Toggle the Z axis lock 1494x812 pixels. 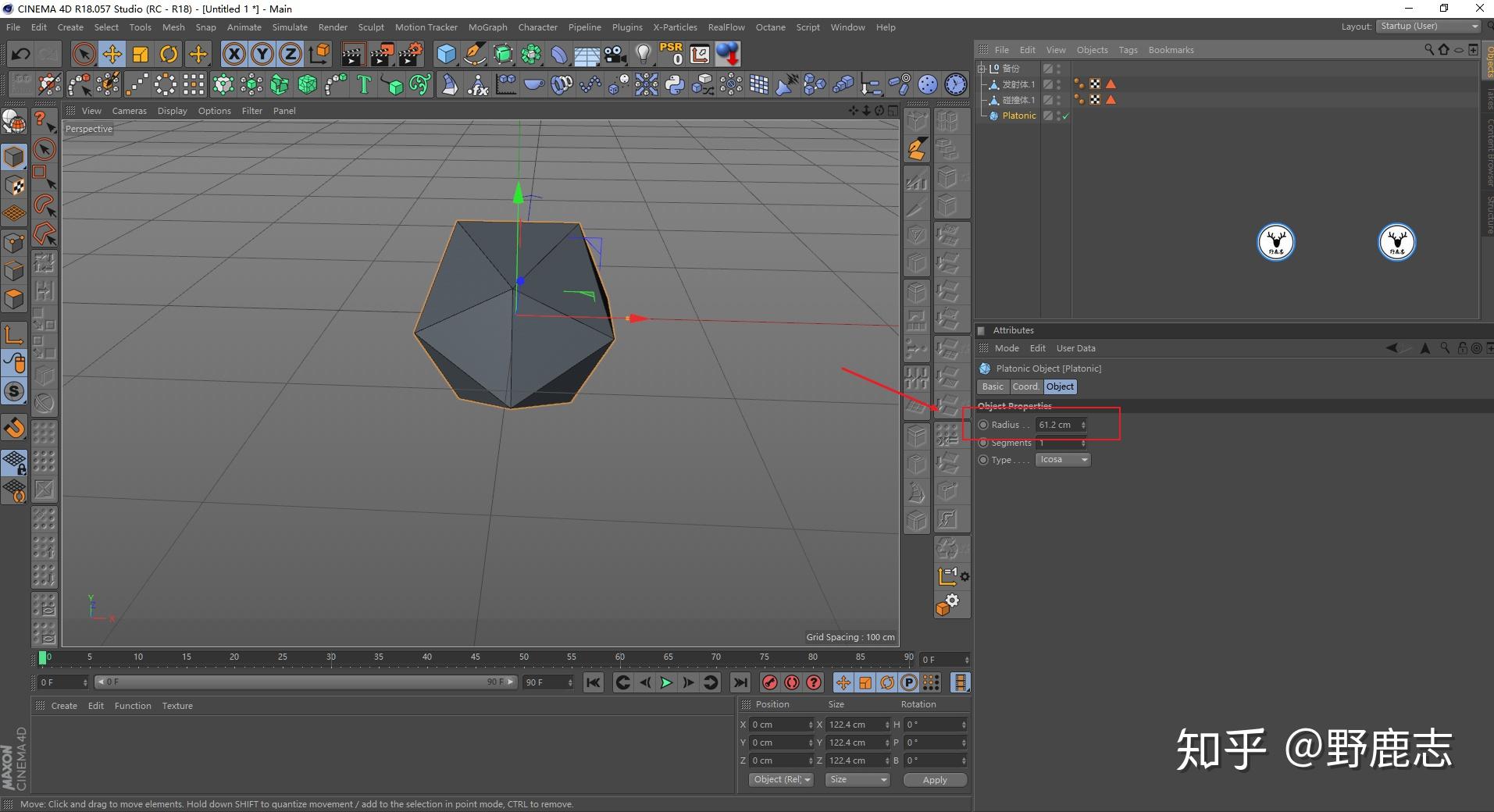point(290,54)
